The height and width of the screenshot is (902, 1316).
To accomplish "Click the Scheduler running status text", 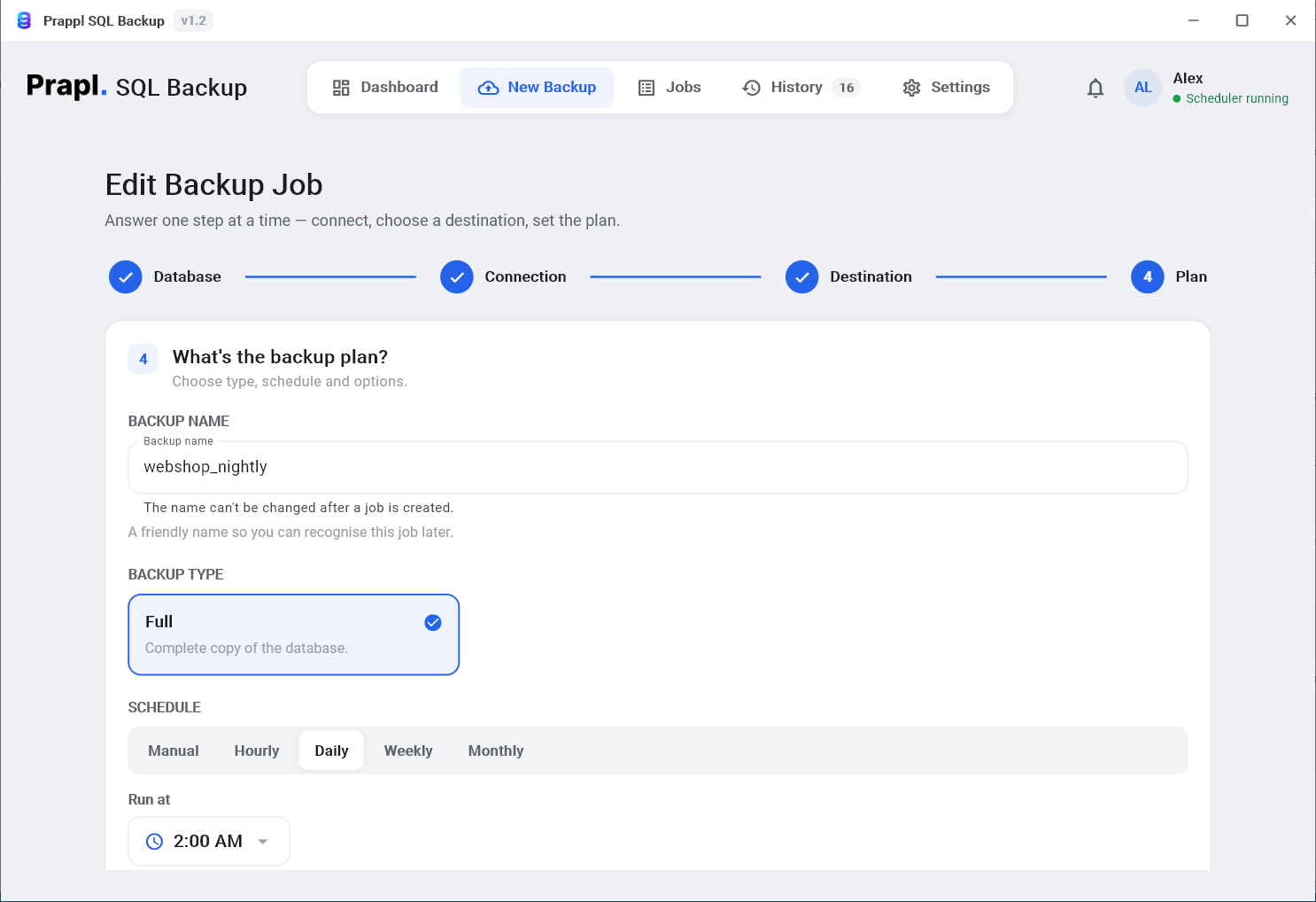I will pyautogui.click(x=1237, y=98).
